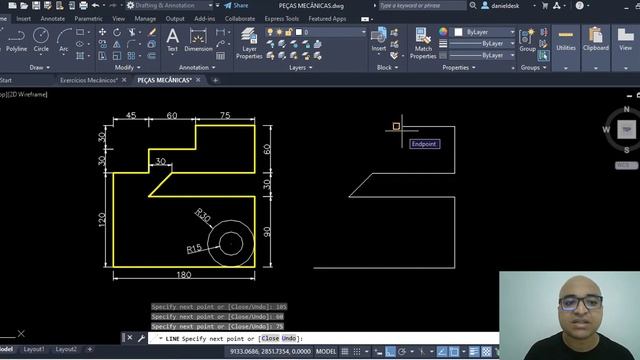Select the Polyline tool
640x360 pixels.
pos(16,40)
